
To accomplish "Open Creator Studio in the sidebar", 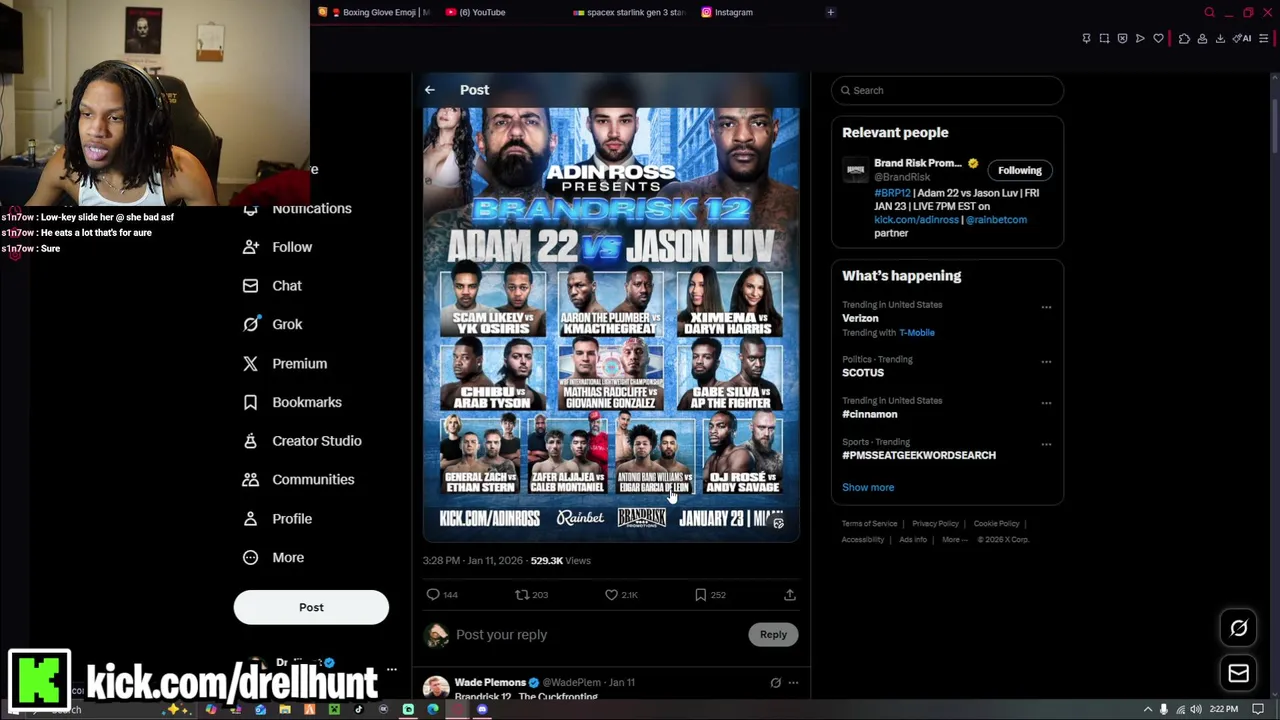I will coord(303,441).
